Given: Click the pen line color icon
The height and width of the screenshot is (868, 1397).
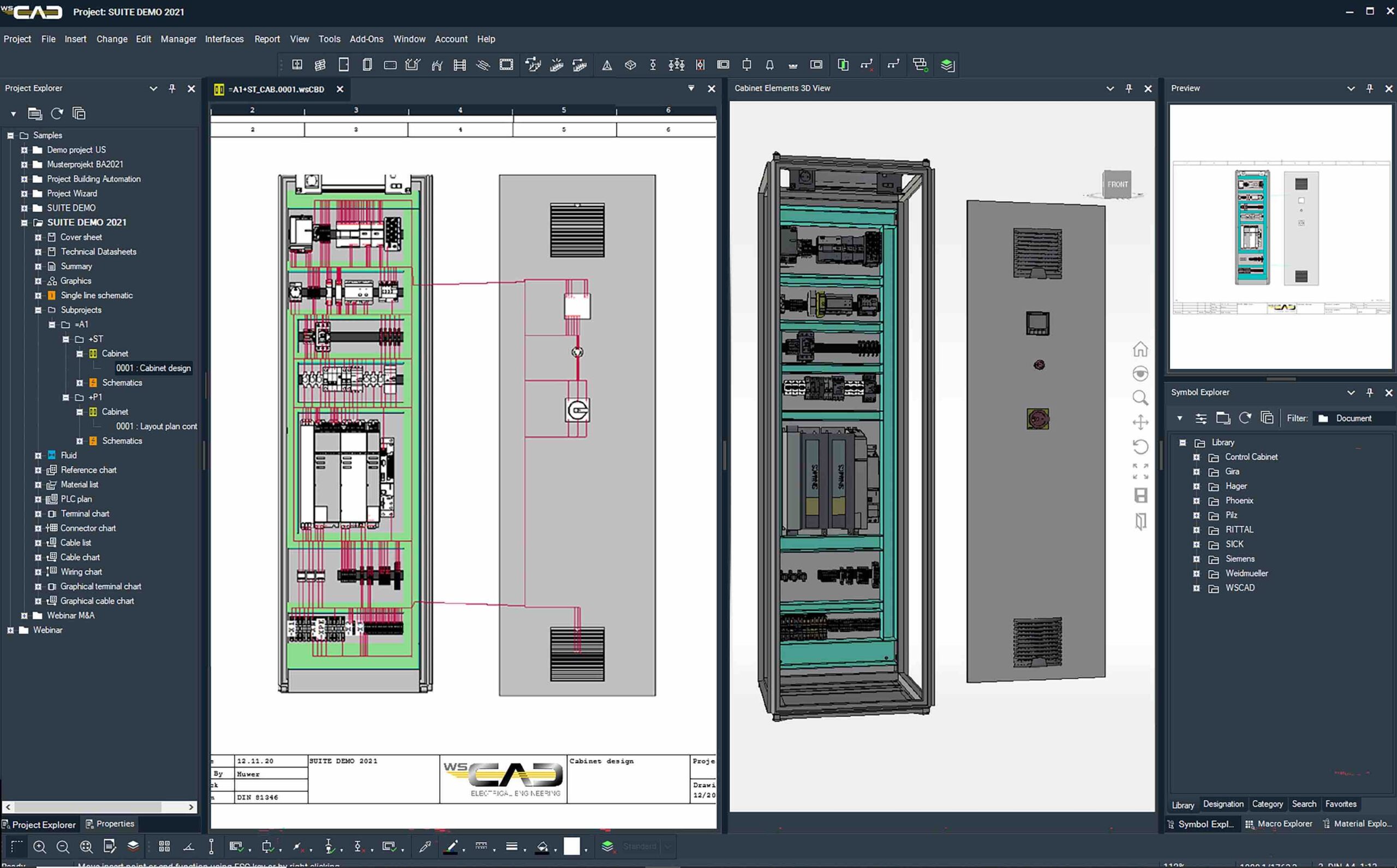Looking at the screenshot, I should pyautogui.click(x=452, y=846).
